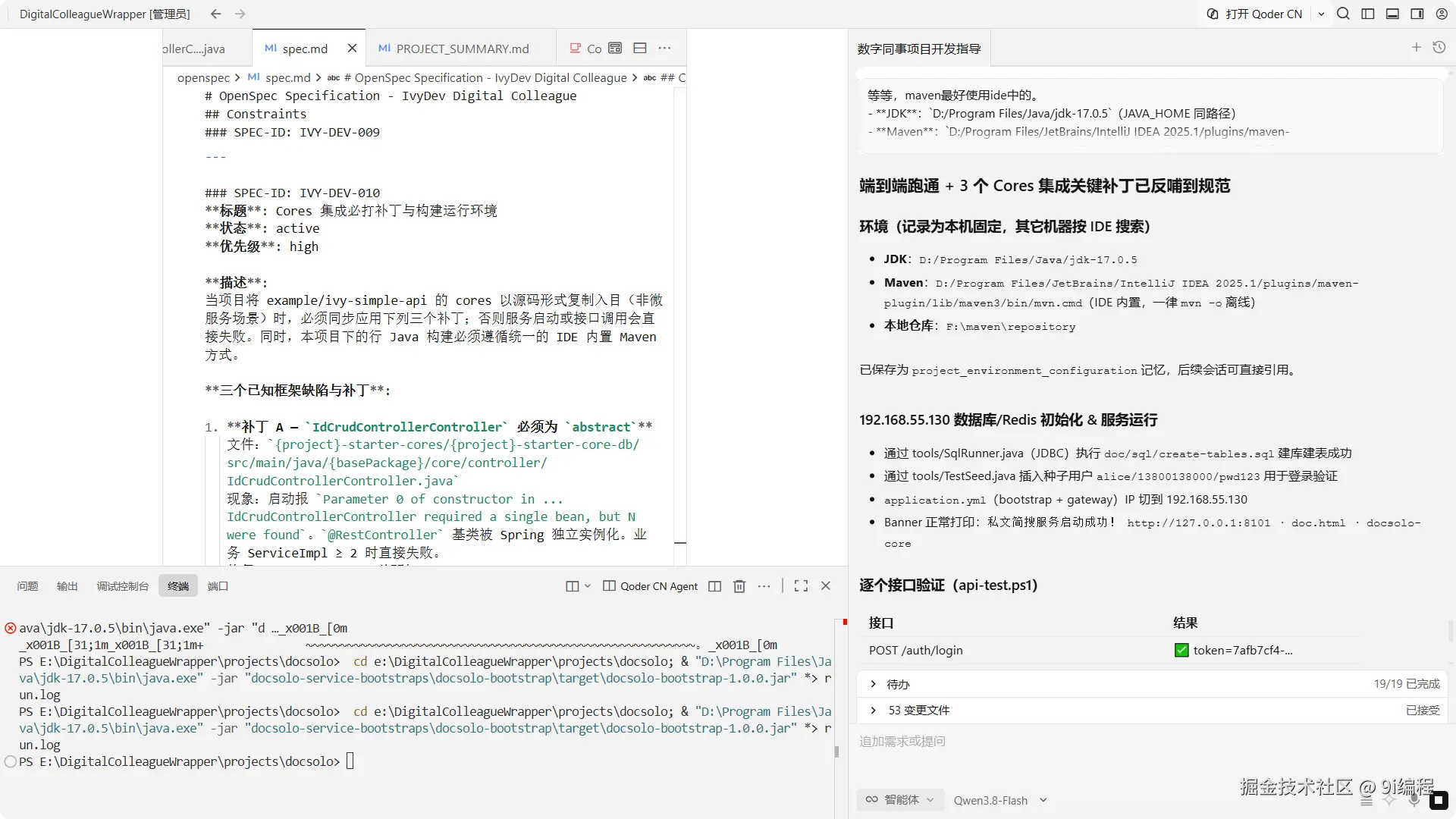This screenshot has width=1456, height=819.
Task: Stop generation with the black square button
Action: click(1439, 800)
